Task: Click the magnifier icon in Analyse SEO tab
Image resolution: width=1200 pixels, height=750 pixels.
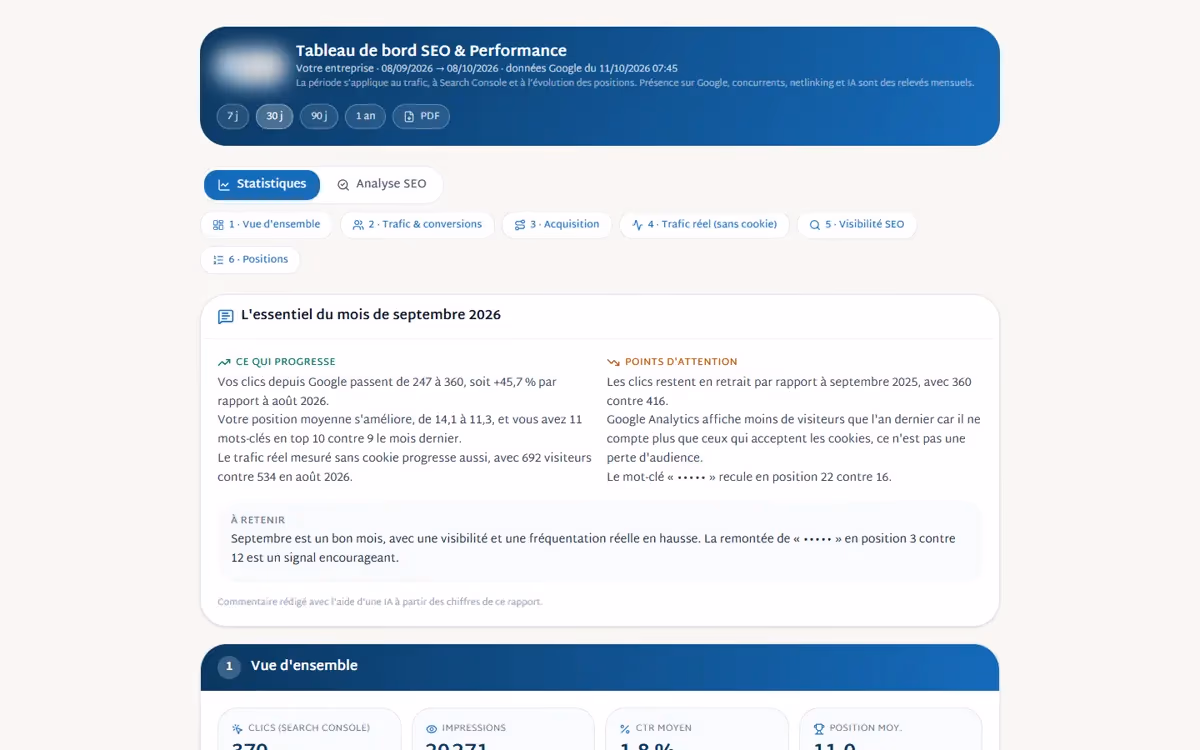Action: pyautogui.click(x=343, y=185)
